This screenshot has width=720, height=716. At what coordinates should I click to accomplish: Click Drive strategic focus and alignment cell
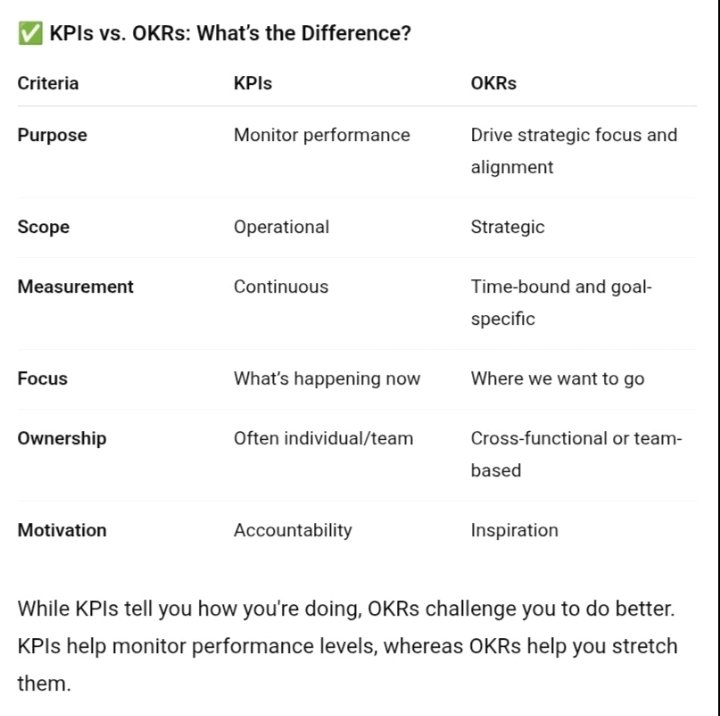[574, 151]
